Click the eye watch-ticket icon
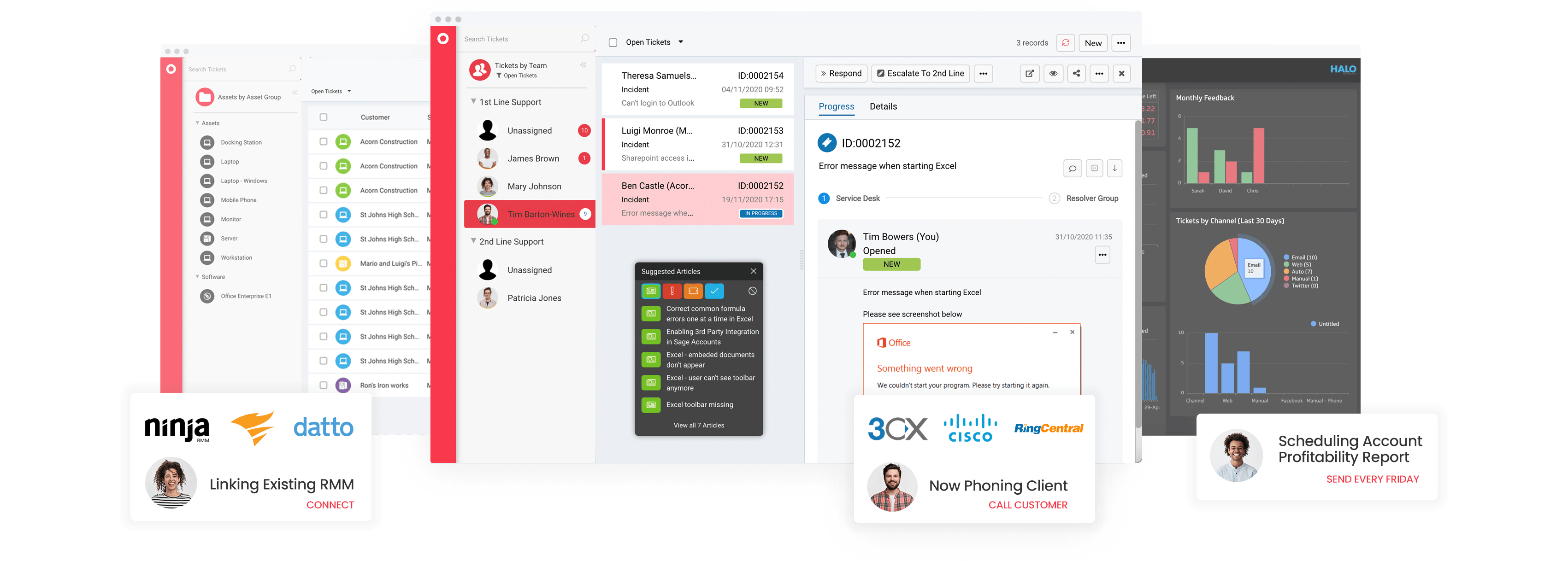Screen dimensions: 1568x561 point(1053,74)
